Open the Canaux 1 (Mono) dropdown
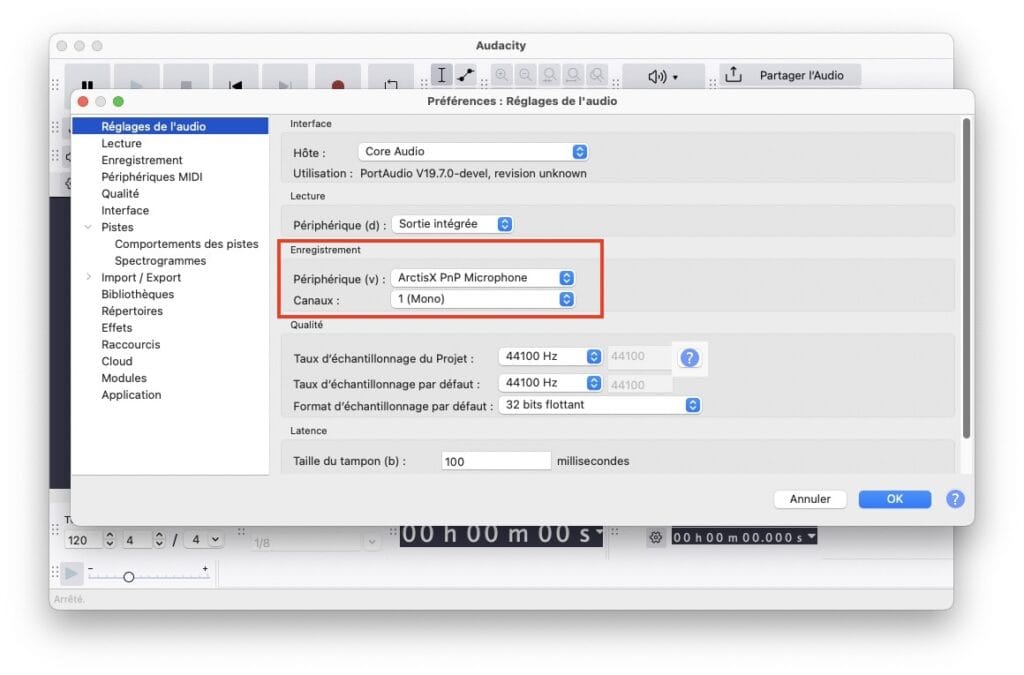This screenshot has height=675, width=1024. pyautogui.click(x=483, y=299)
